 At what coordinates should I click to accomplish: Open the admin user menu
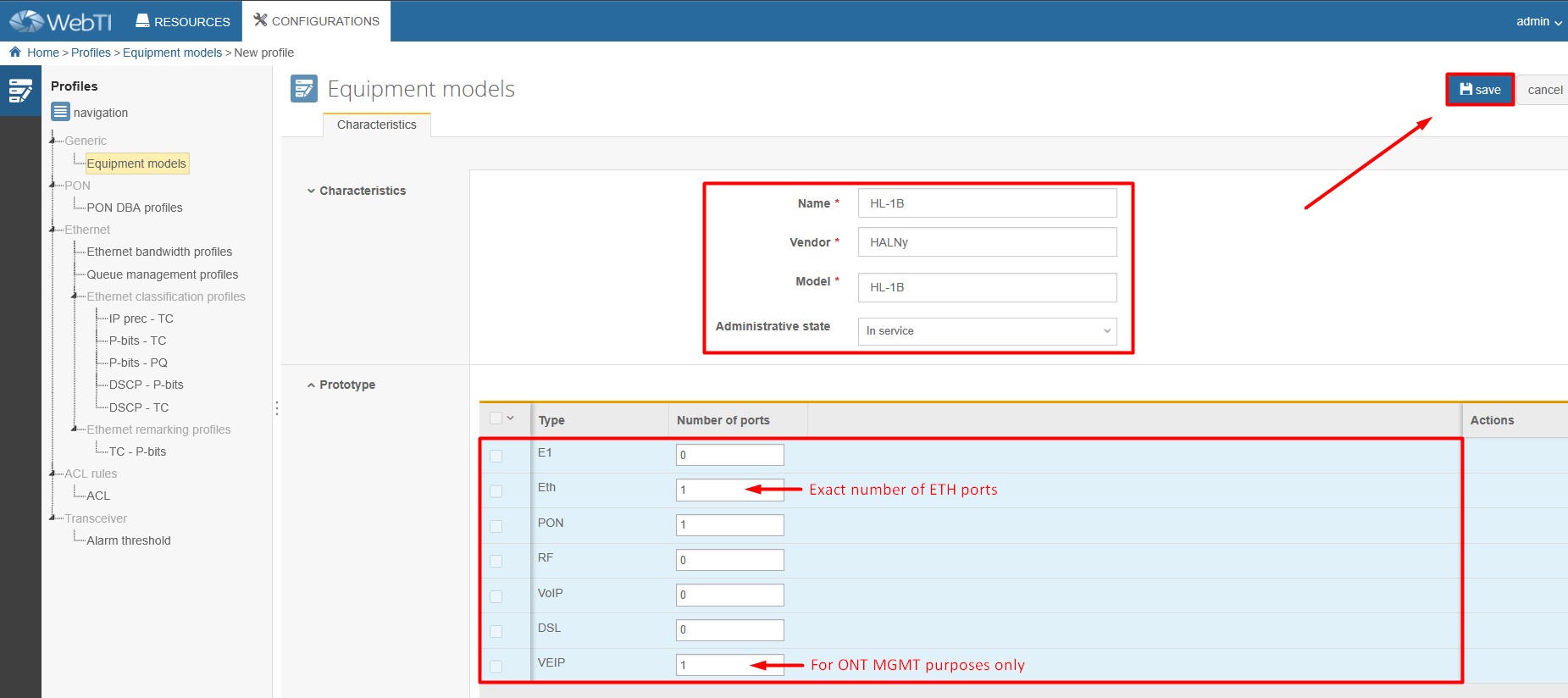point(1538,21)
